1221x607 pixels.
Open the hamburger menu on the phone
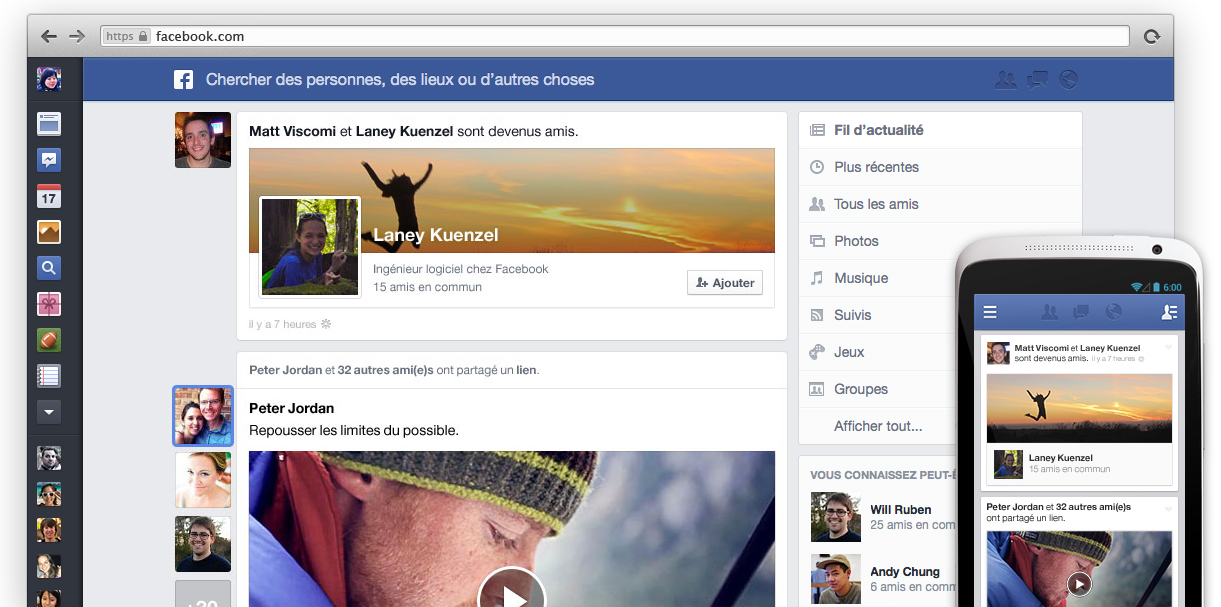(990, 312)
